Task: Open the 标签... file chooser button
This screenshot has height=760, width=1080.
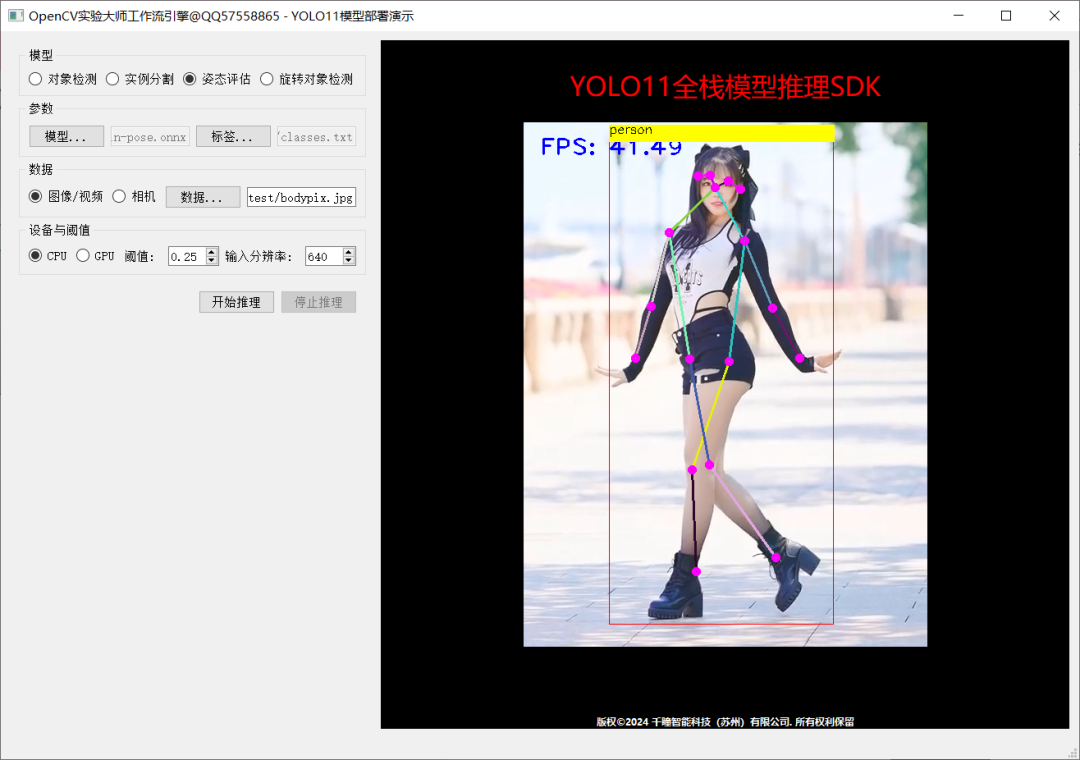Action: point(233,136)
